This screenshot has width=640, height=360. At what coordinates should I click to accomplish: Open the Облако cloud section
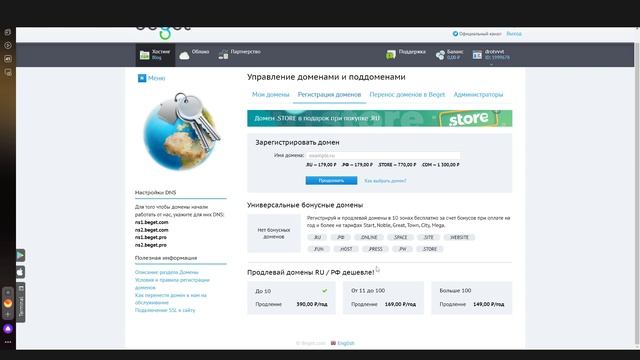(194, 55)
